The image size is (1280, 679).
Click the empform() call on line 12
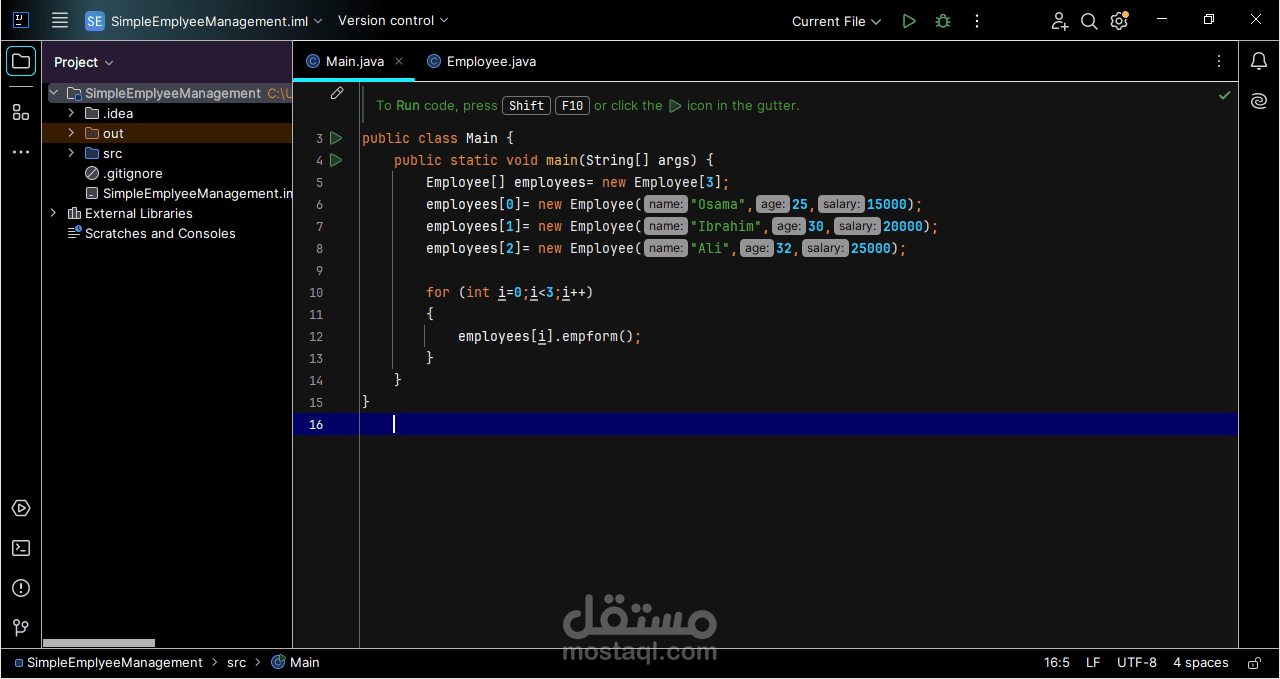[597, 336]
